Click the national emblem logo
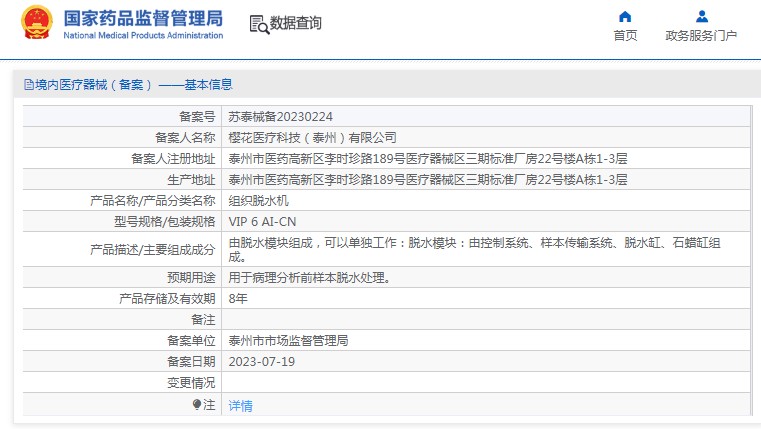Image resolution: width=761 pixels, height=429 pixels. point(37,24)
